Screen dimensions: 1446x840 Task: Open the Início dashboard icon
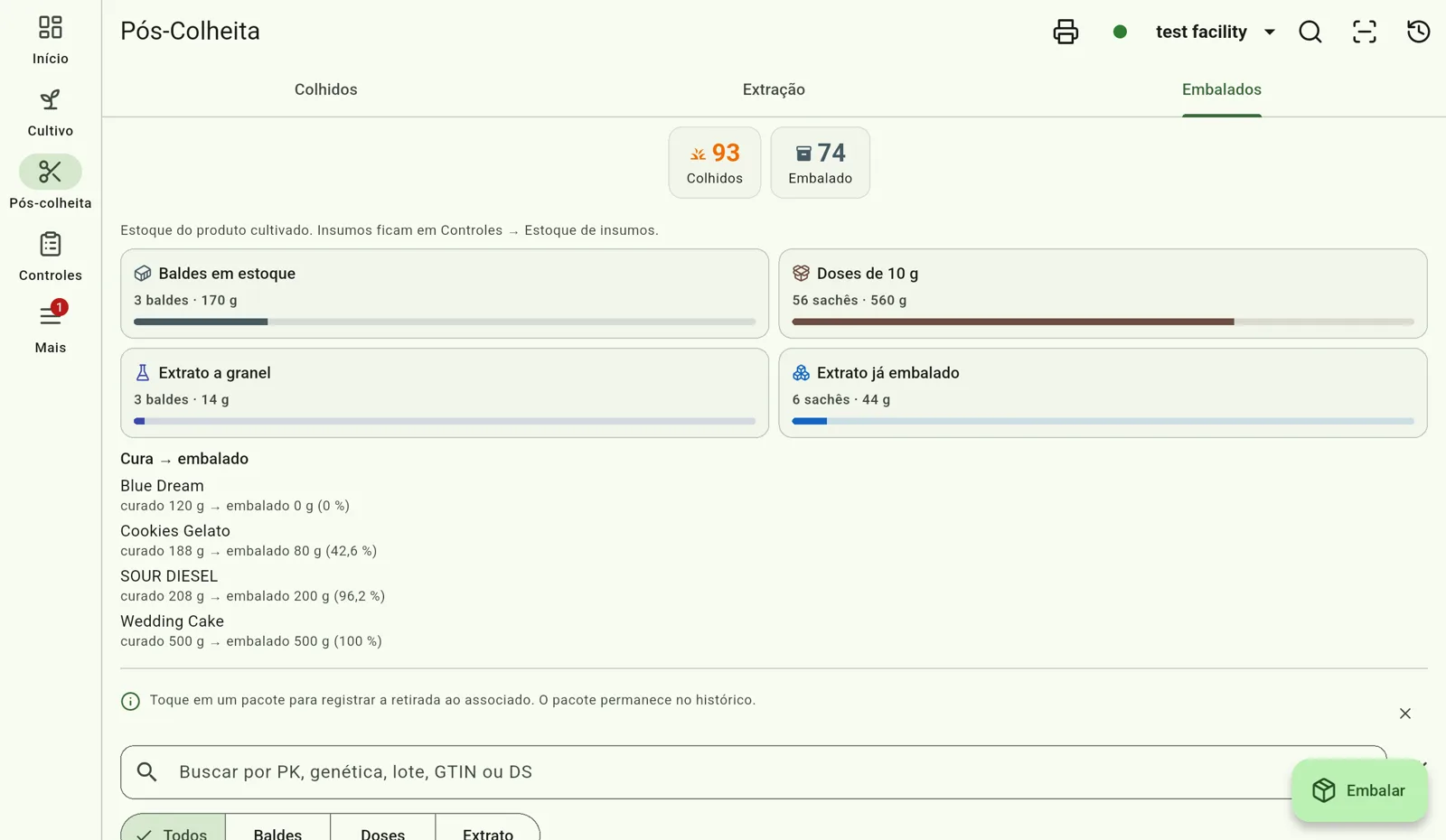point(51,28)
